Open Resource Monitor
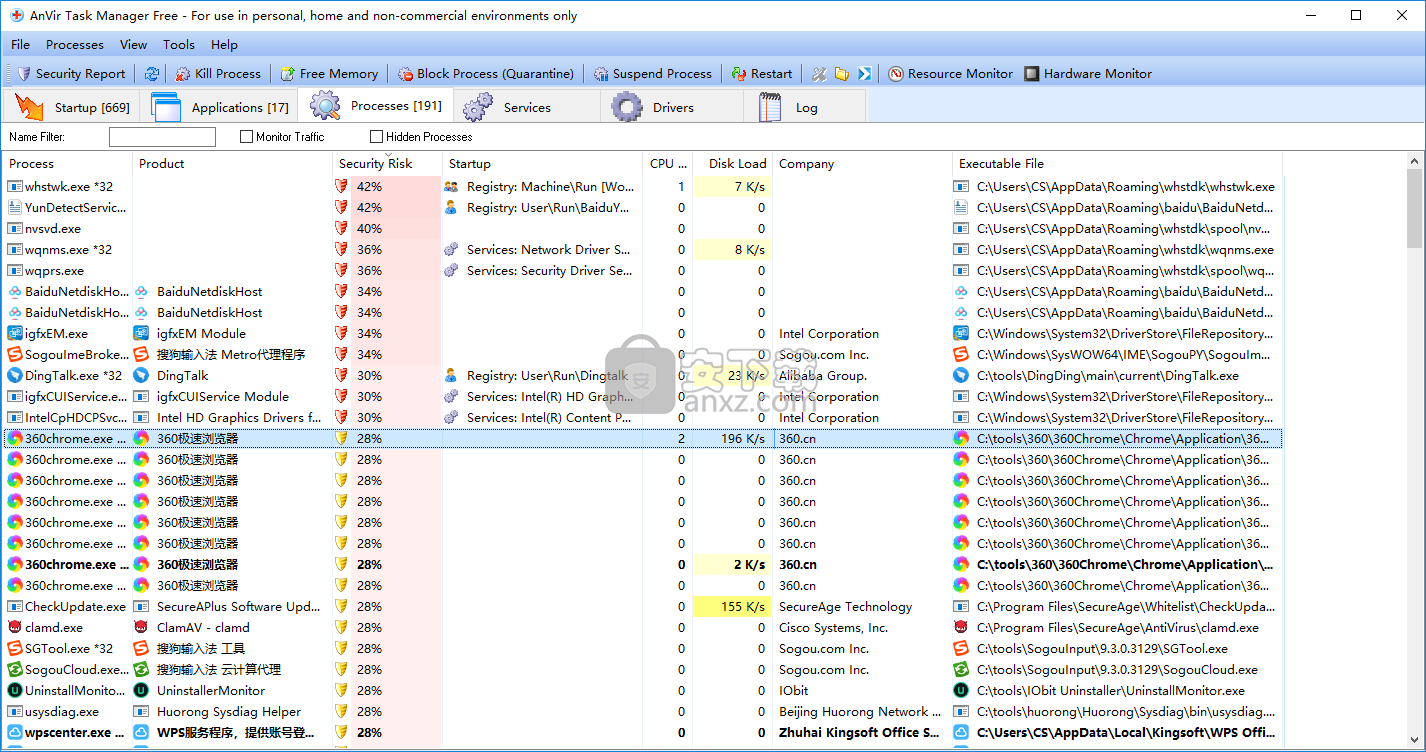The width and height of the screenshot is (1426, 752). pyautogui.click(x=951, y=73)
